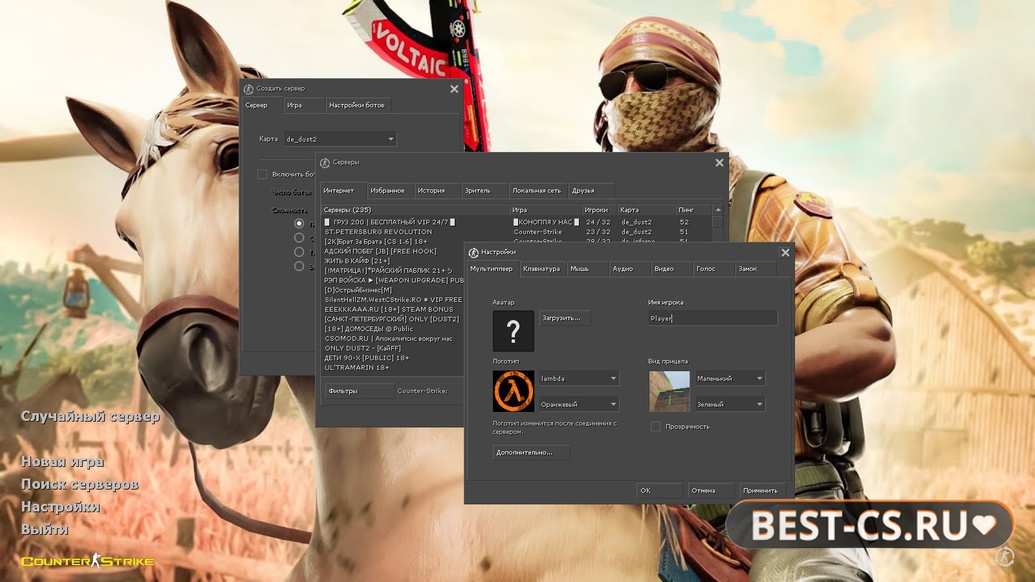Select the АДСКИЙ ПОБЕГ [JB] server
This screenshot has width=1035, height=582.
393,251
